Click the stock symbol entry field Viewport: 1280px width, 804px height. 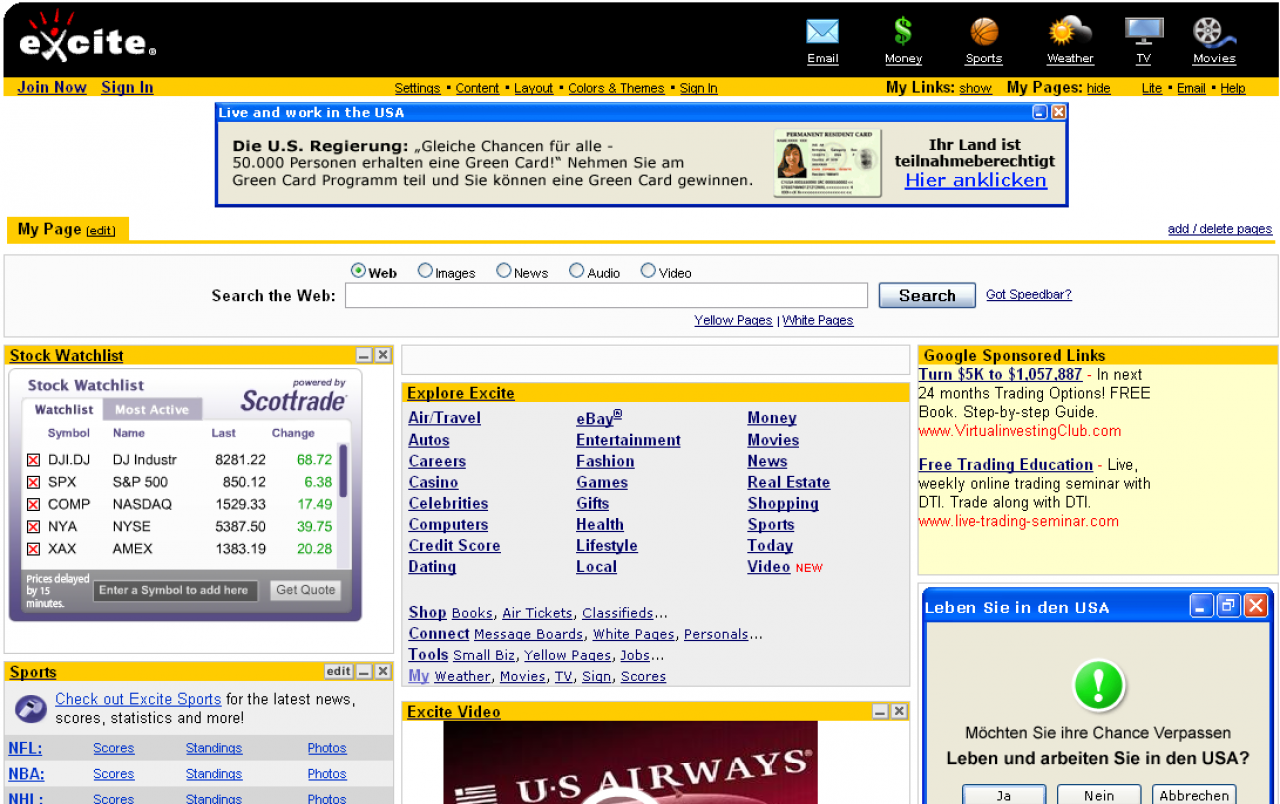pyautogui.click(x=175, y=590)
